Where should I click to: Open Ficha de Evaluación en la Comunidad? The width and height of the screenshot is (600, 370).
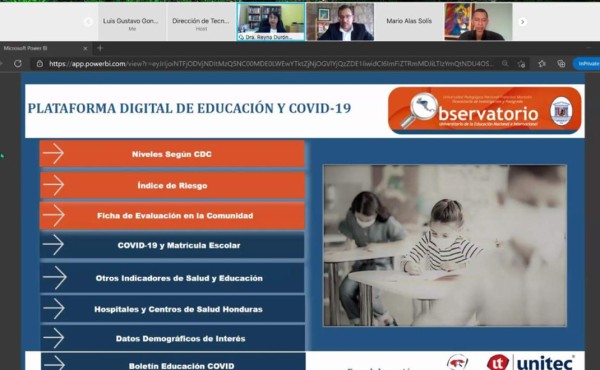point(172,215)
